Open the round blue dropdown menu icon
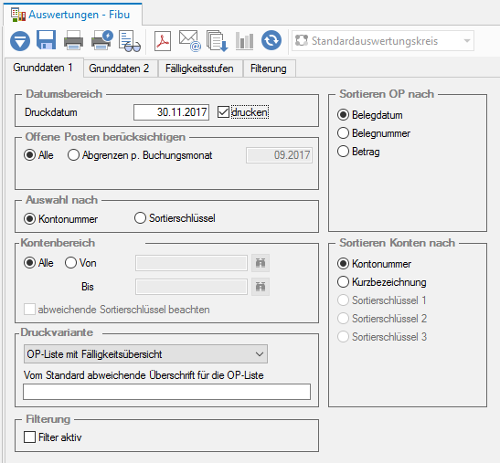Viewport: 500px width, 463px height. click(x=20, y=41)
